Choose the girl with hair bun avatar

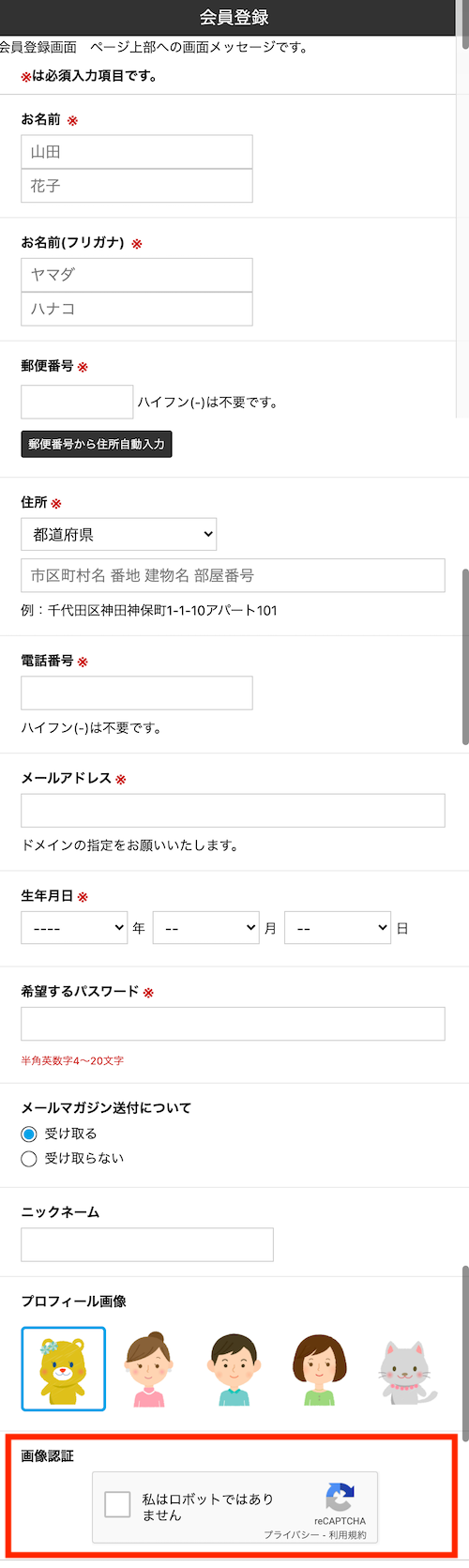[149, 1369]
